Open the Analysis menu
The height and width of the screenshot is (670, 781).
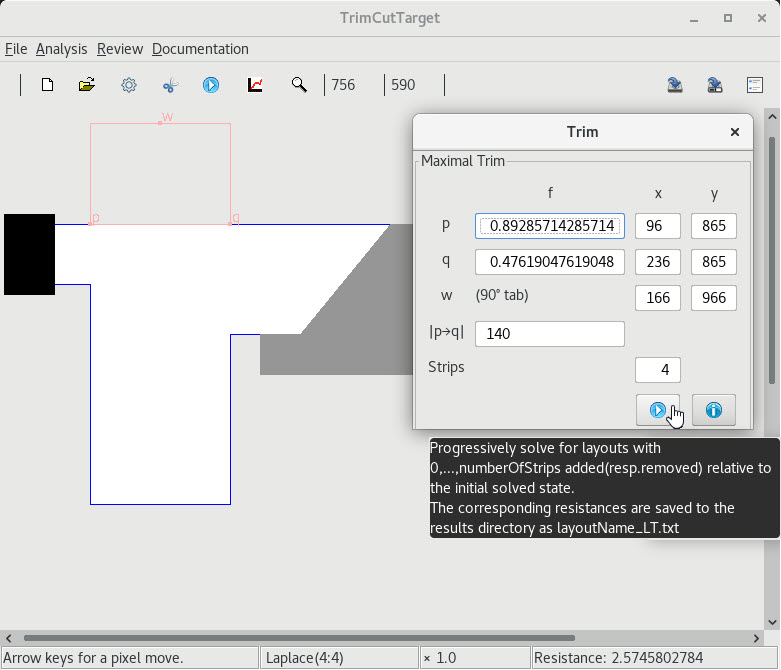[x=61, y=49]
